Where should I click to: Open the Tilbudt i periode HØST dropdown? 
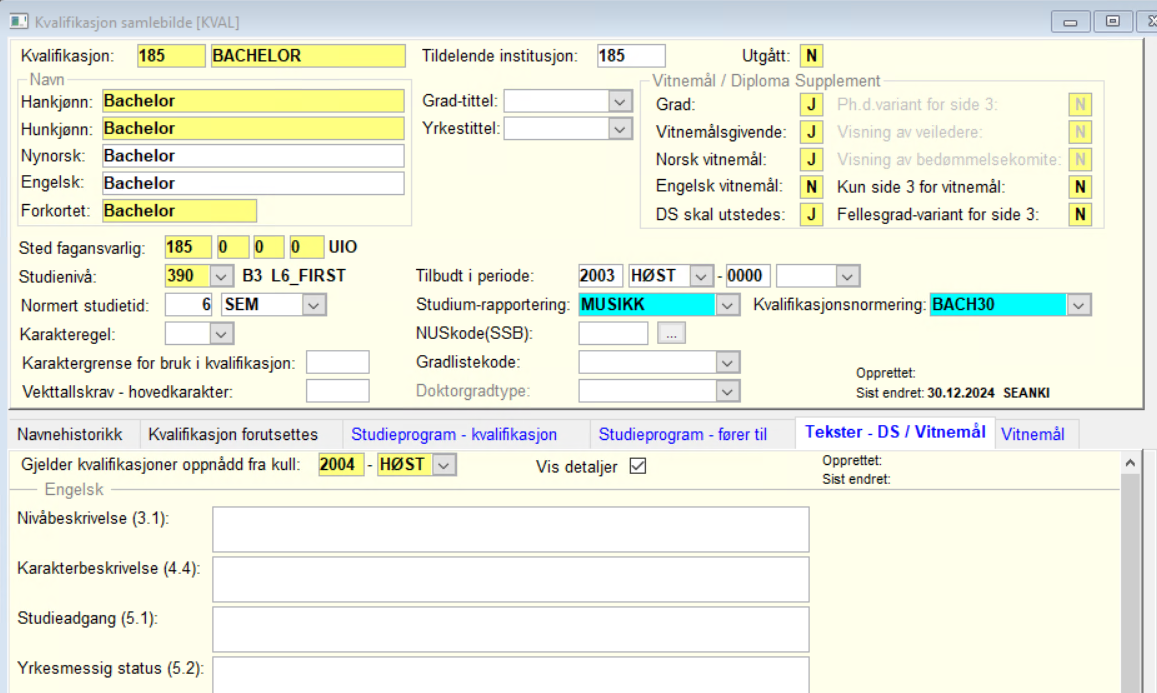(700, 276)
